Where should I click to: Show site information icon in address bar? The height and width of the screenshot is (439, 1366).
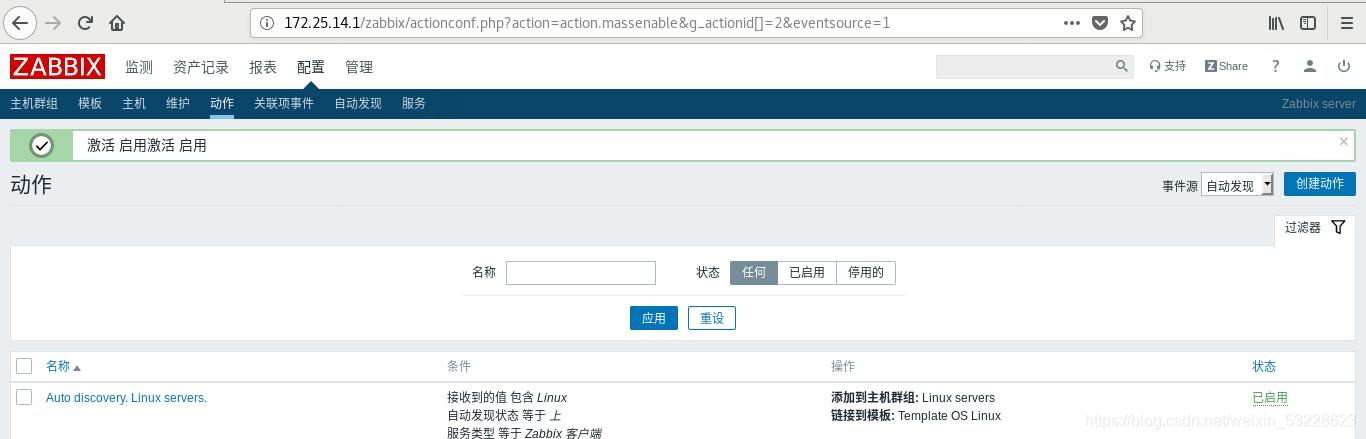click(x=266, y=22)
